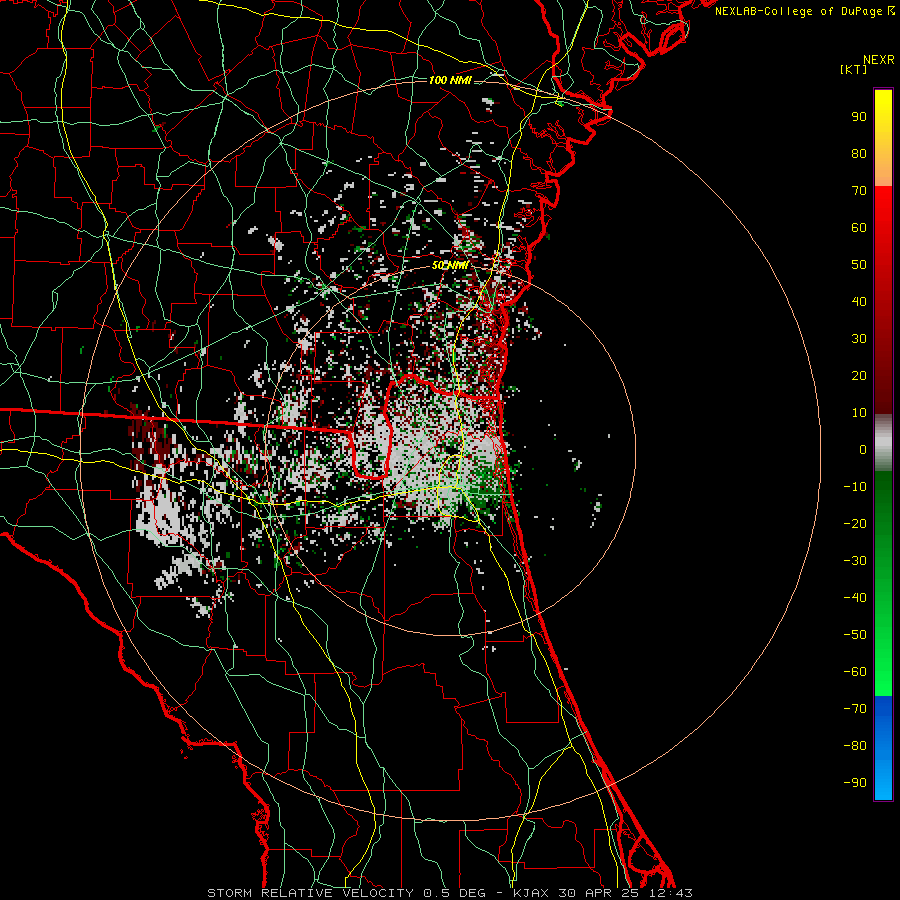
Task: Click the NEXR label above the color scale
Action: [879, 60]
